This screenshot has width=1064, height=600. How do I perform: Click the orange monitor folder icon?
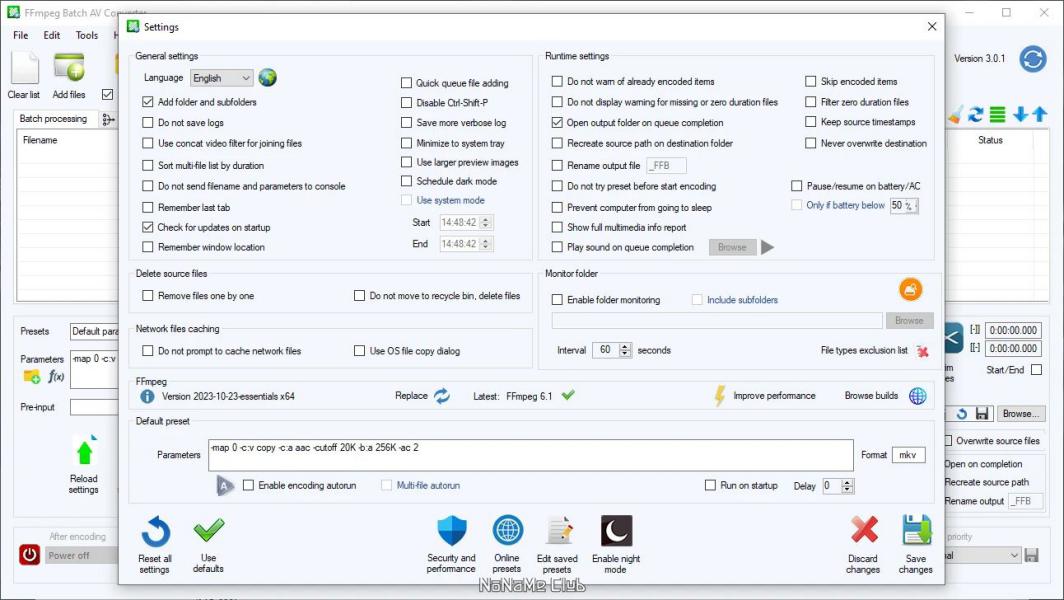[911, 289]
